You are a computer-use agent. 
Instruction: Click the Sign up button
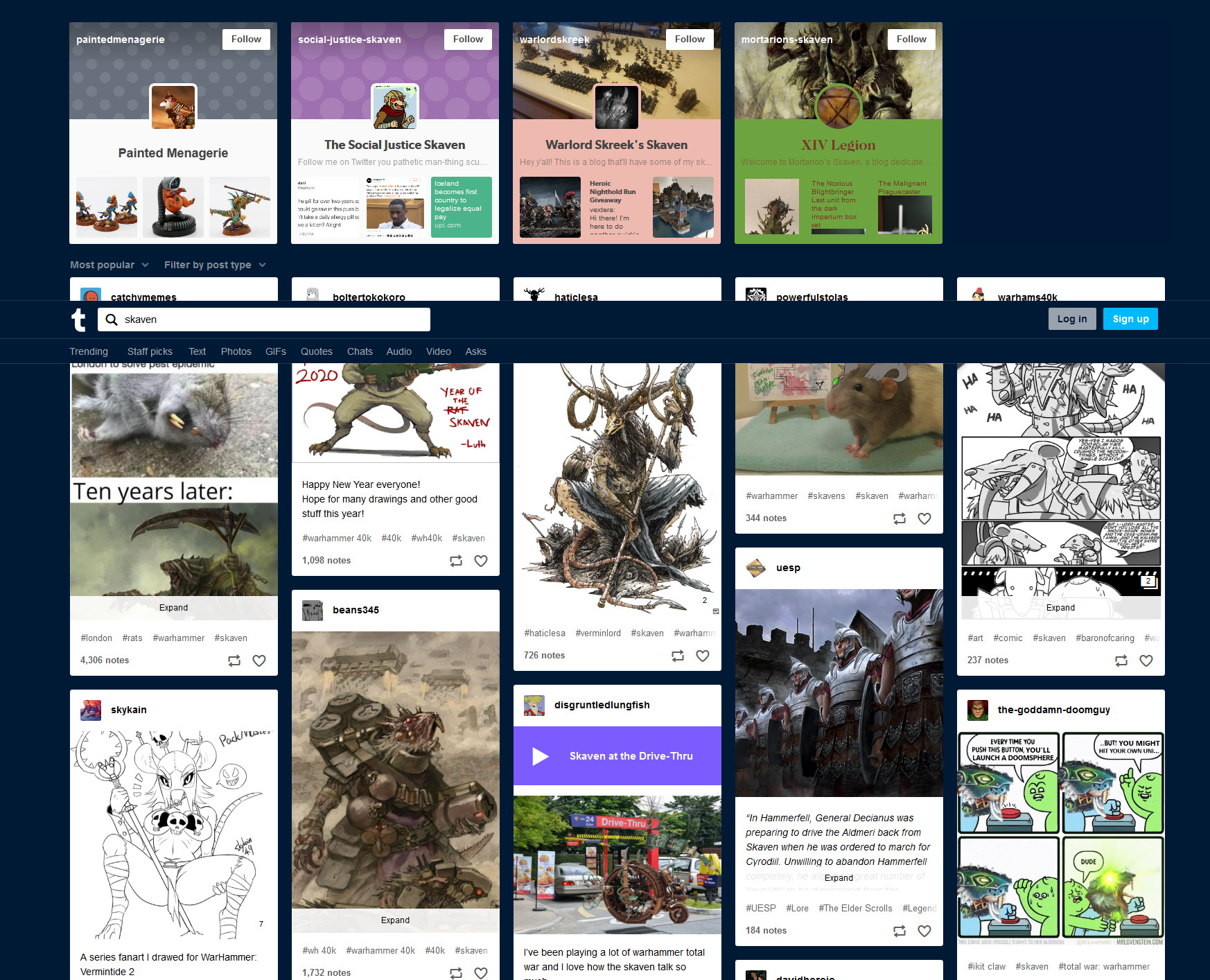(x=1130, y=319)
